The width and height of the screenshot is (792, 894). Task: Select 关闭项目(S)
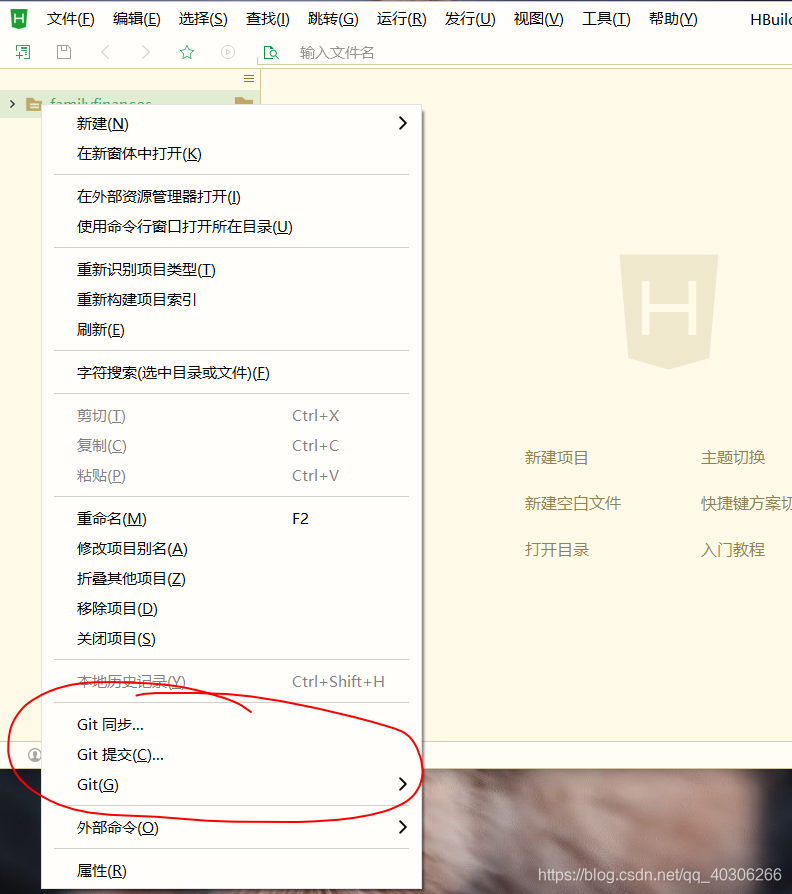pos(231,639)
